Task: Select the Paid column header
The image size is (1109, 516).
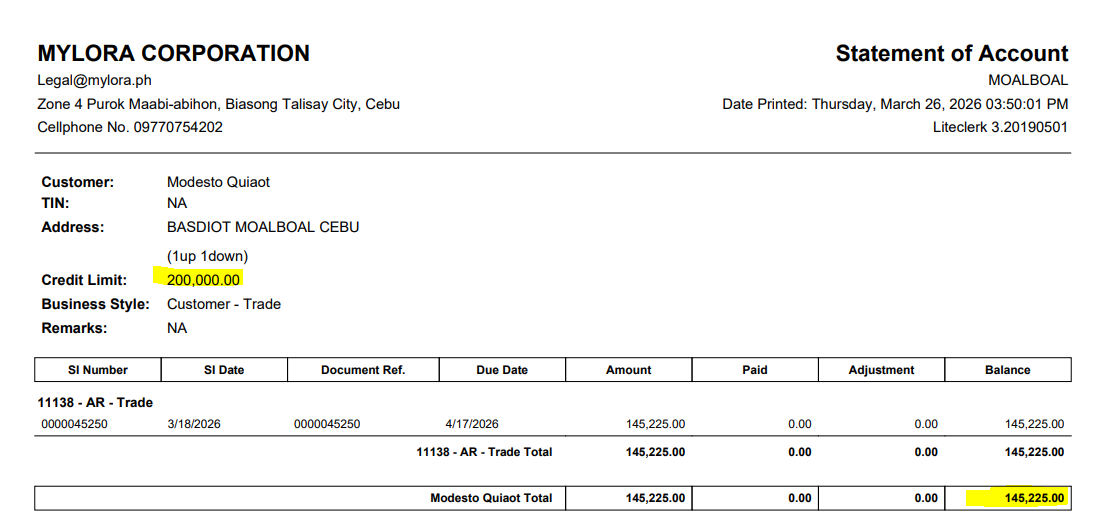Action: [755, 370]
